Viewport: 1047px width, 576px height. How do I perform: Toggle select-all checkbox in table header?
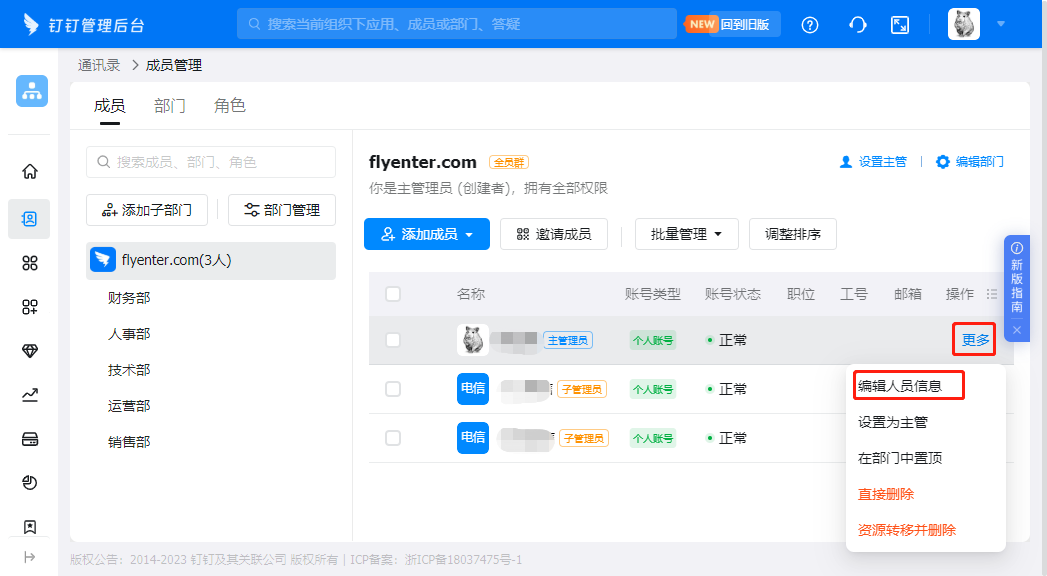(x=393, y=294)
